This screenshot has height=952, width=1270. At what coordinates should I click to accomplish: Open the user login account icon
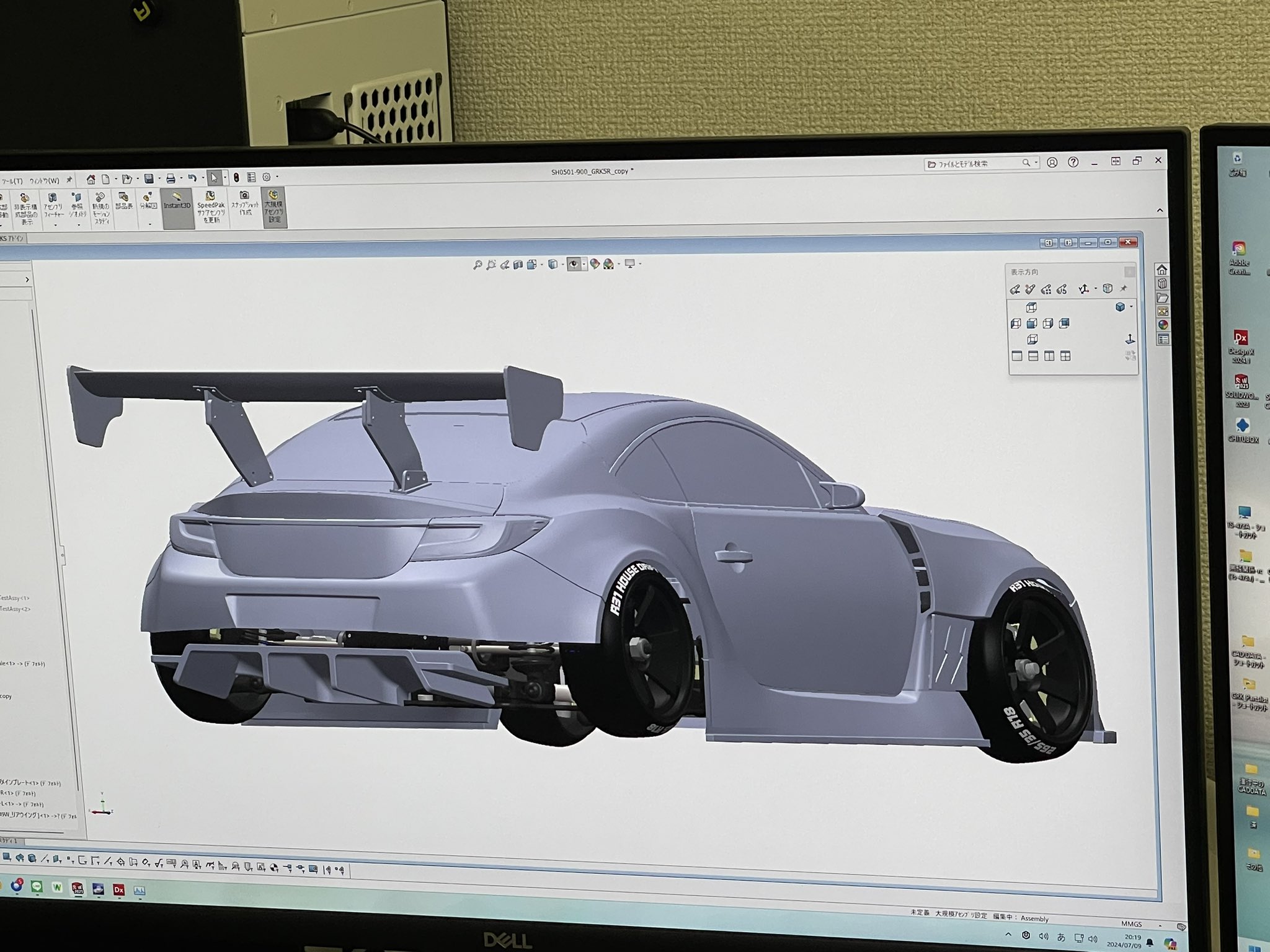[x=1052, y=162]
